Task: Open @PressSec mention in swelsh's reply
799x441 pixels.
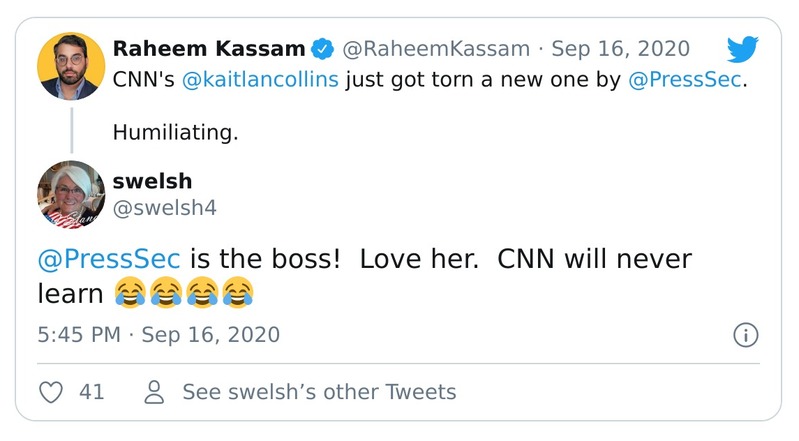Action: pyautogui.click(x=108, y=259)
